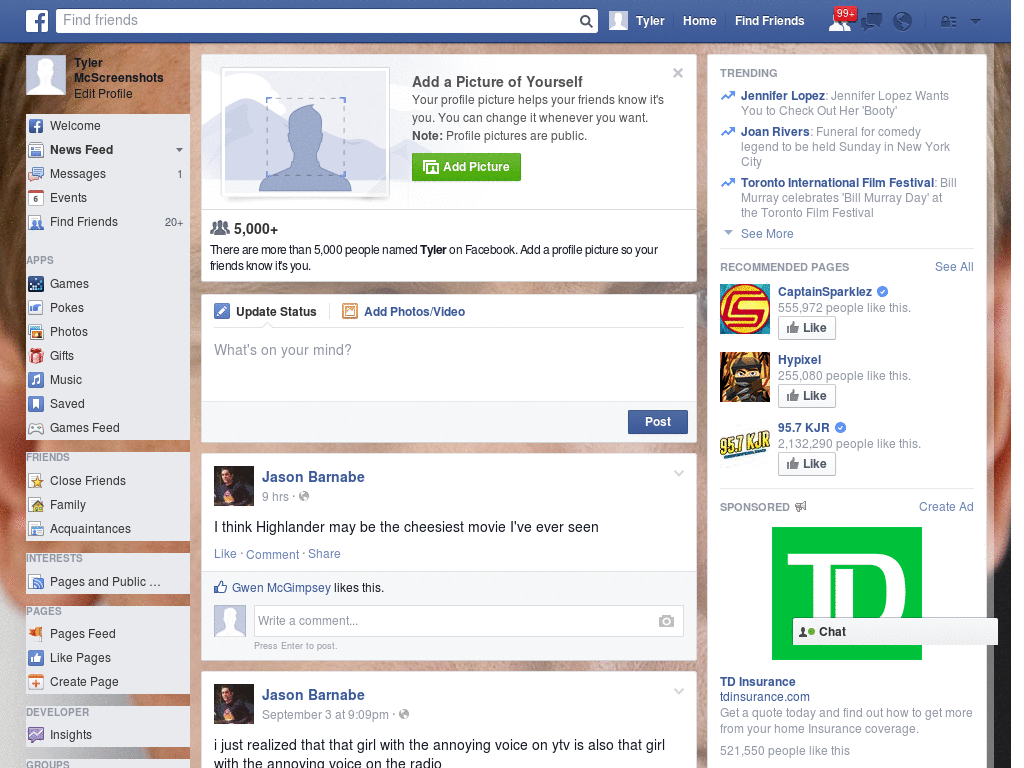Share the Highlander post

324,554
